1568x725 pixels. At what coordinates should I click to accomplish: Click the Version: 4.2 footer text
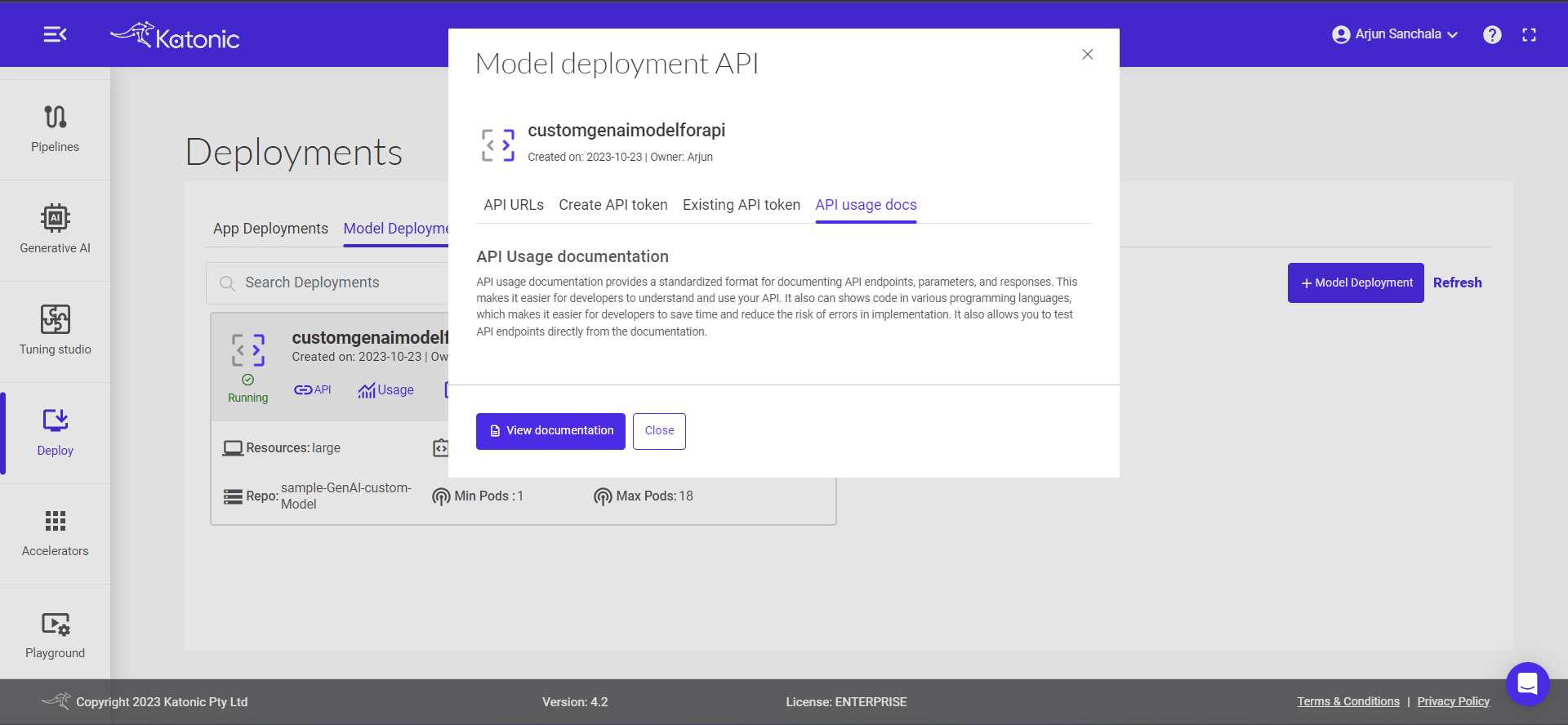pos(575,702)
